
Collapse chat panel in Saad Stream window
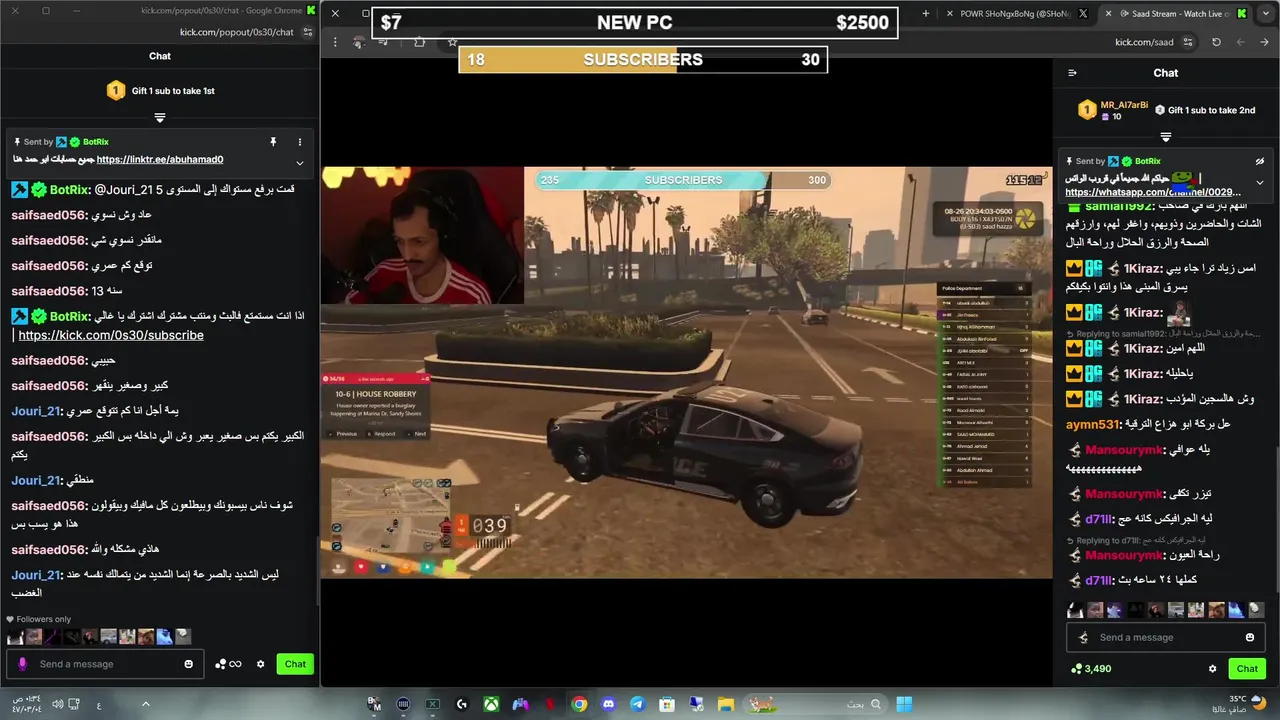[x=1072, y=73]
